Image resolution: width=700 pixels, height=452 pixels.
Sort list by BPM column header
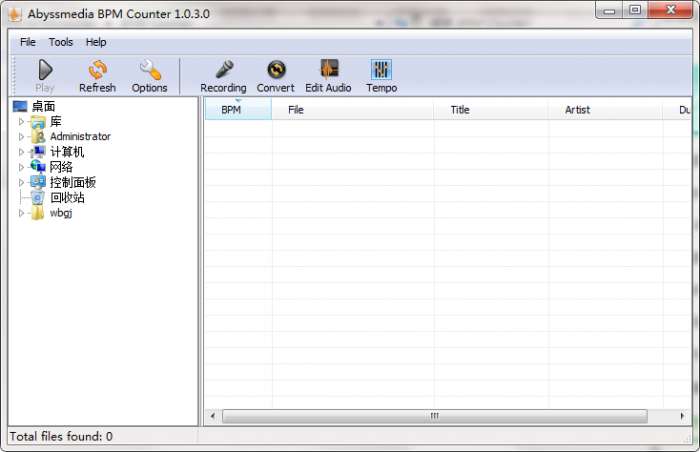238,109
